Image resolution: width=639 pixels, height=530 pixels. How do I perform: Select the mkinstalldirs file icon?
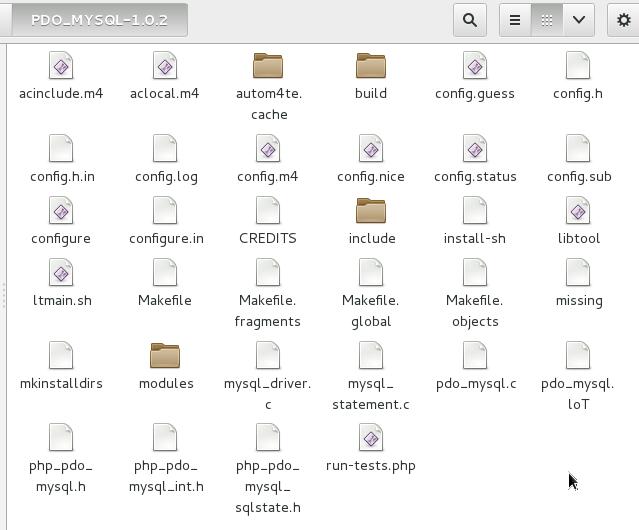pyautogui.click(x=61, y=355)
